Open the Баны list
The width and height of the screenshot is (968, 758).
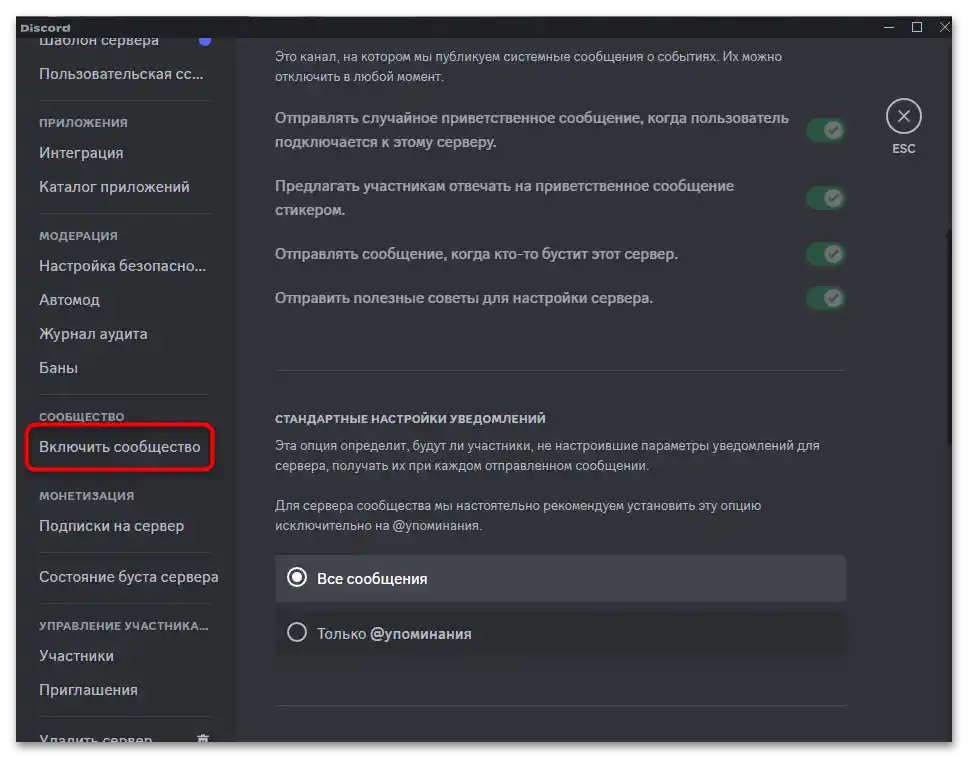tap(58, 368)
